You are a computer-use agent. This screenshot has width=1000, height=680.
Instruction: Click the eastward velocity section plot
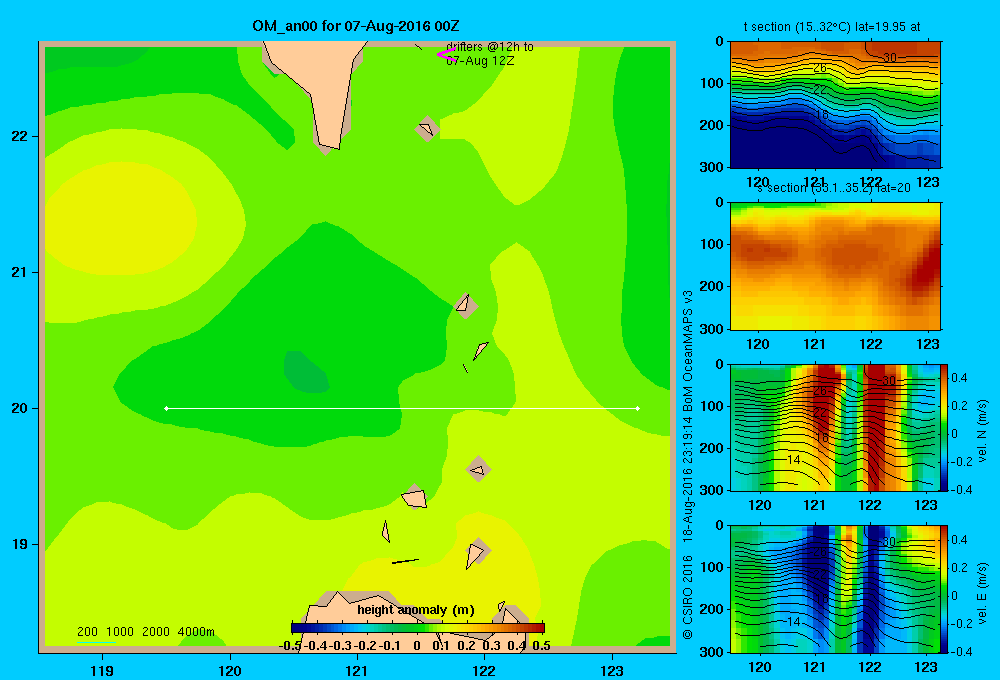click(835, 589)
